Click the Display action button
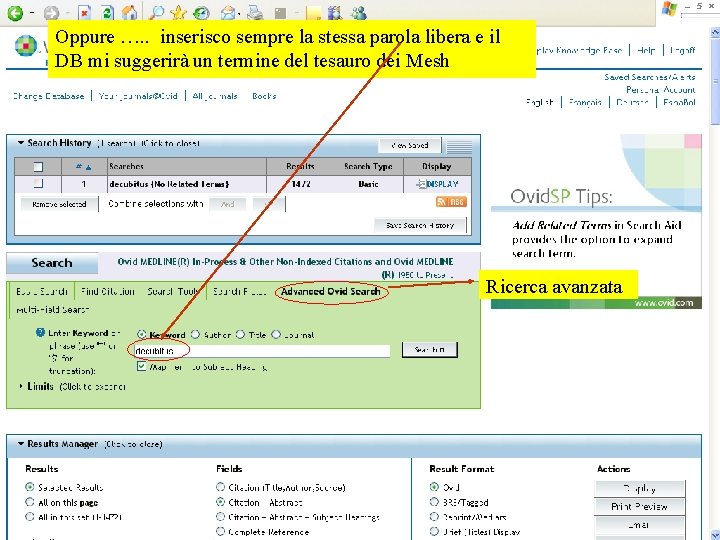This screenshot has width=720, height=540. coord(639,489)
